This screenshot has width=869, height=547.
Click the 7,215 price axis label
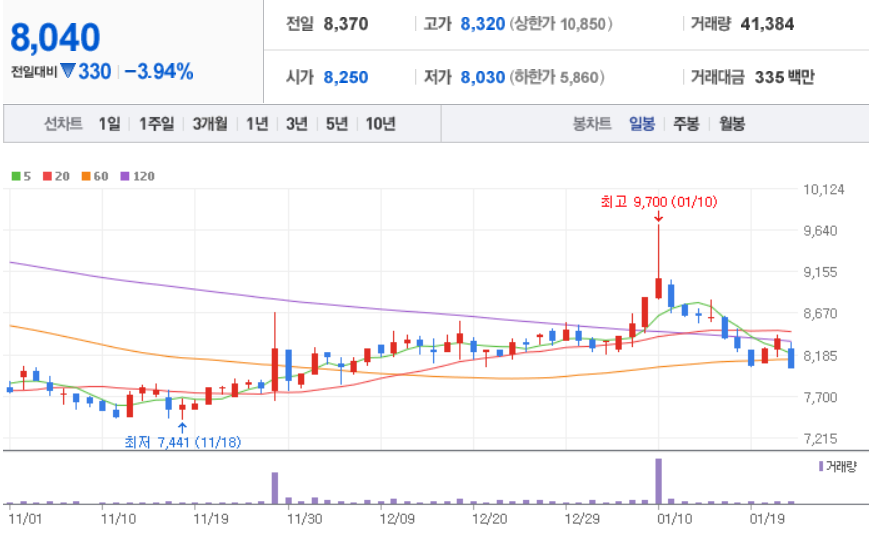pyautogui.click(x=821, y=438)
